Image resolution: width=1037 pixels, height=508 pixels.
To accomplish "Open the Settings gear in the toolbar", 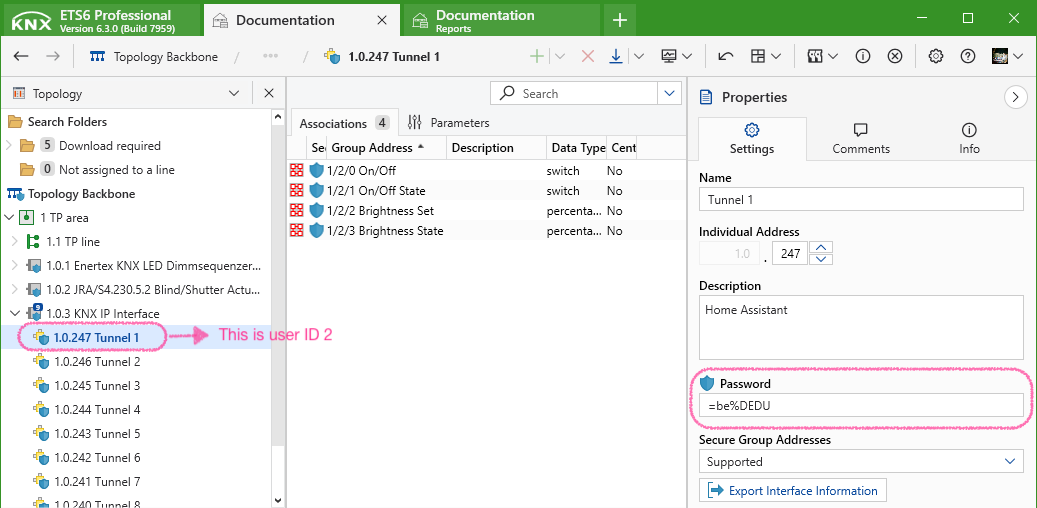I will point(936,56).
